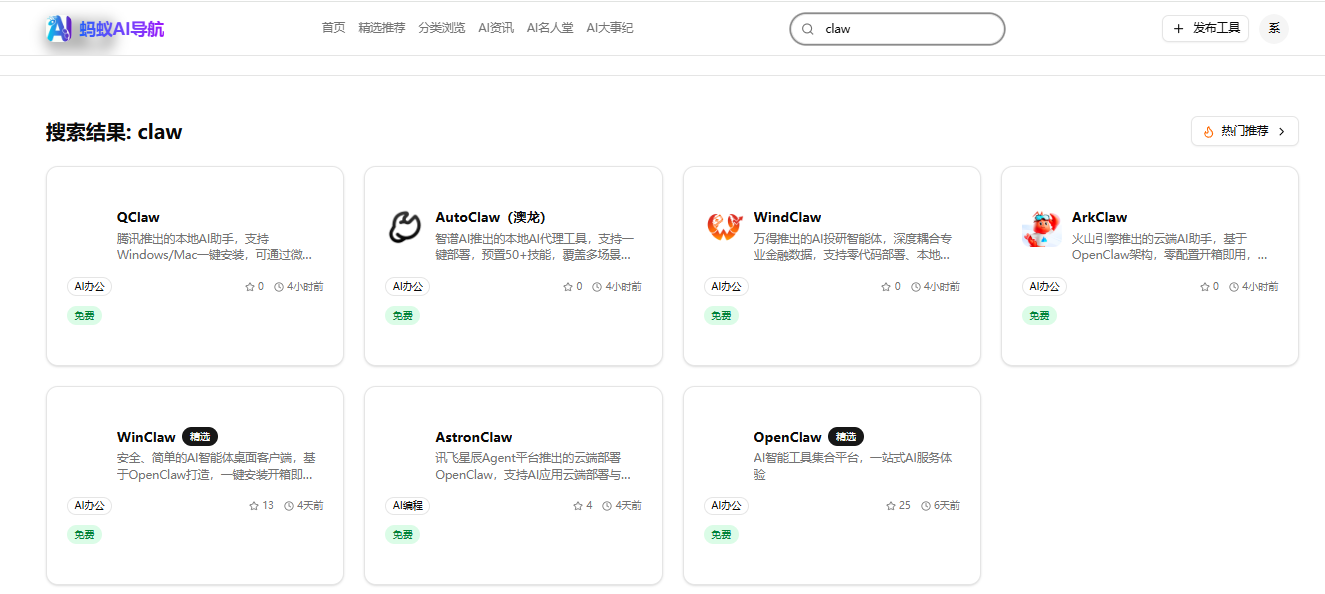Viewport: 1325px width, 594px height.
Task: Click the 发布工具 publish button
Action: tap(1205, 28)
